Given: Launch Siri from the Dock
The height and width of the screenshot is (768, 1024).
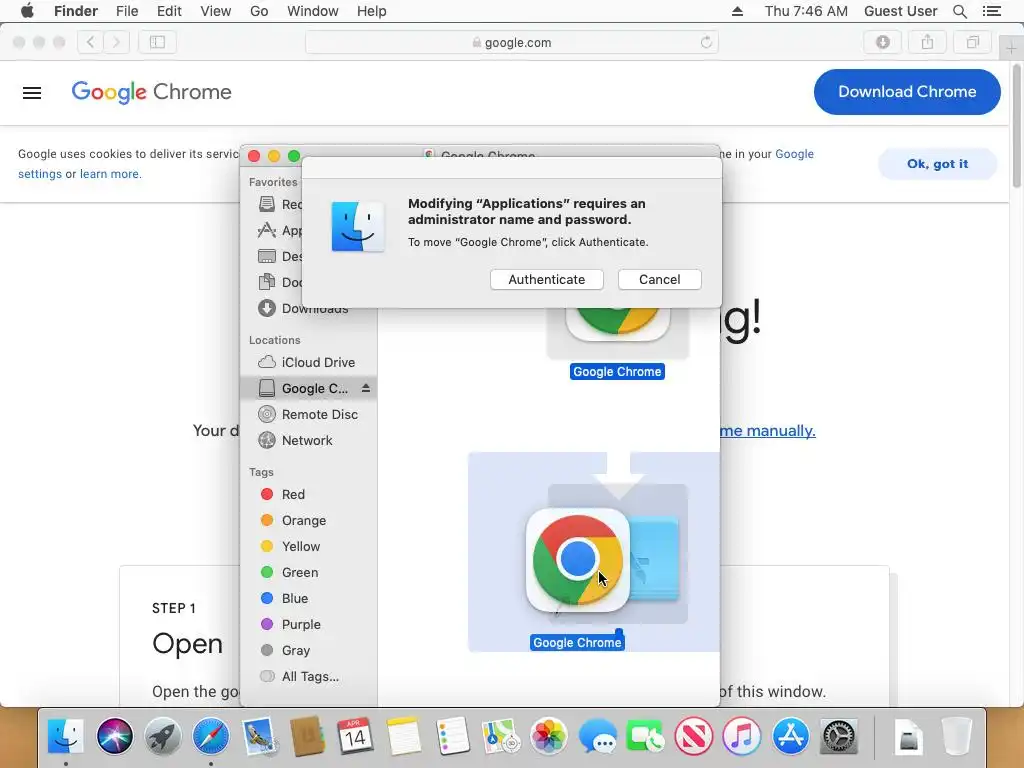Looking at the screenshot, I should [114, 737].
